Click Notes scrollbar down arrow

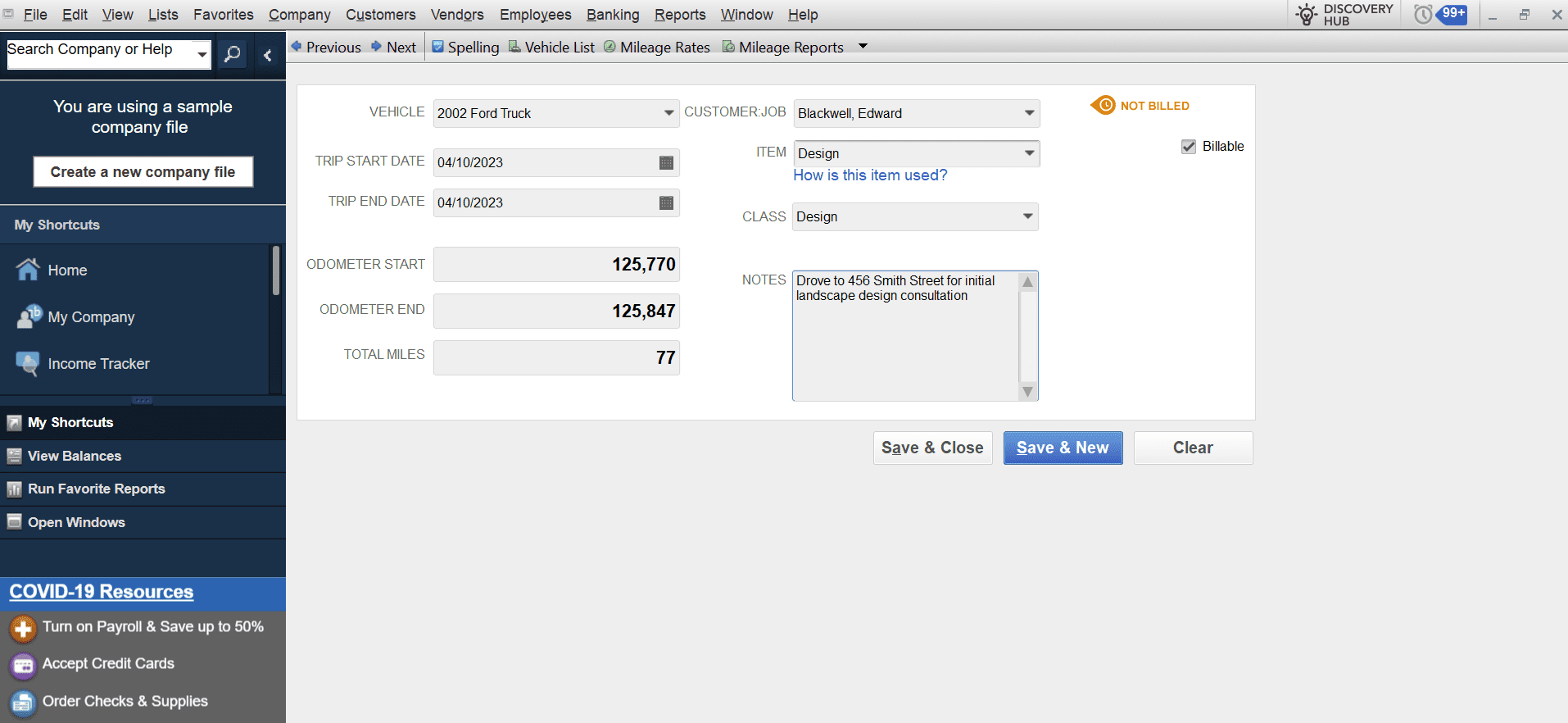click(x=1027, y=391)
